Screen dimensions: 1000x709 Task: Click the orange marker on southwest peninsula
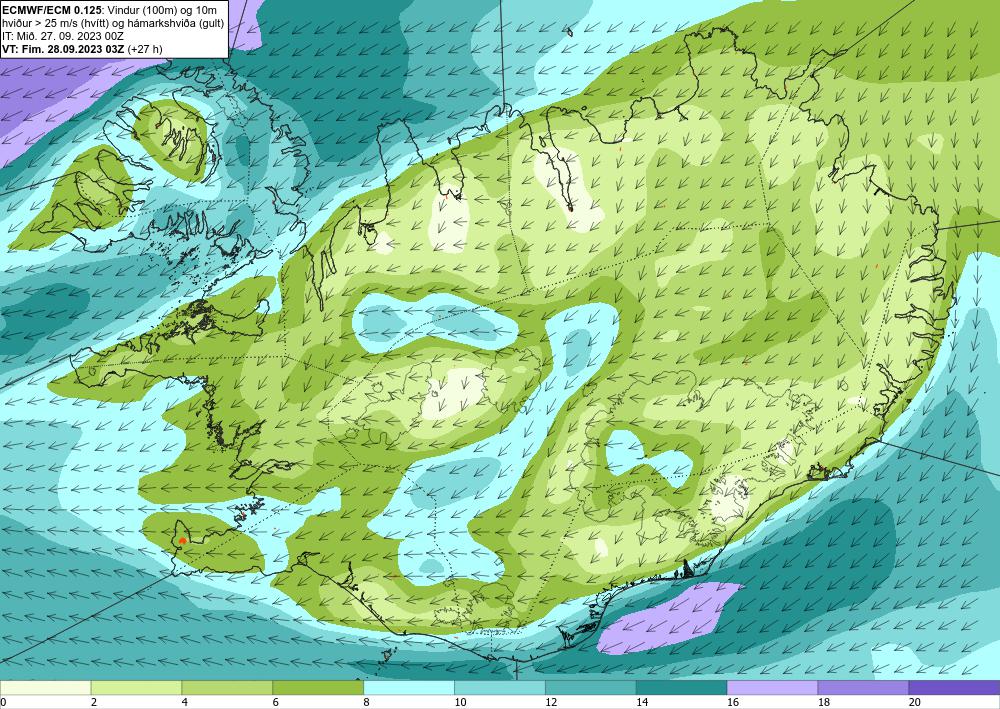pos(182,540)
